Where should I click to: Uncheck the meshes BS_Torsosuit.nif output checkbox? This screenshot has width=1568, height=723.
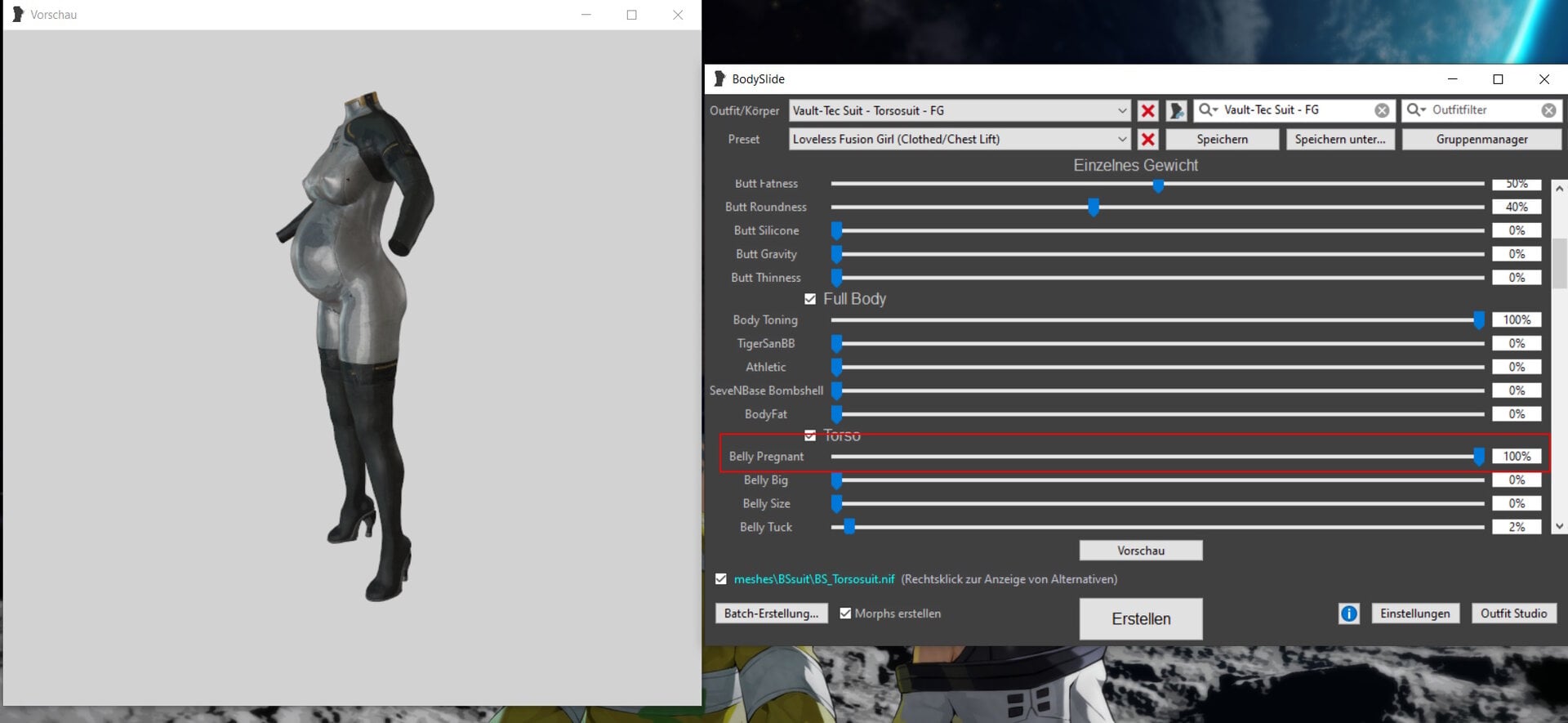(720, 578)
